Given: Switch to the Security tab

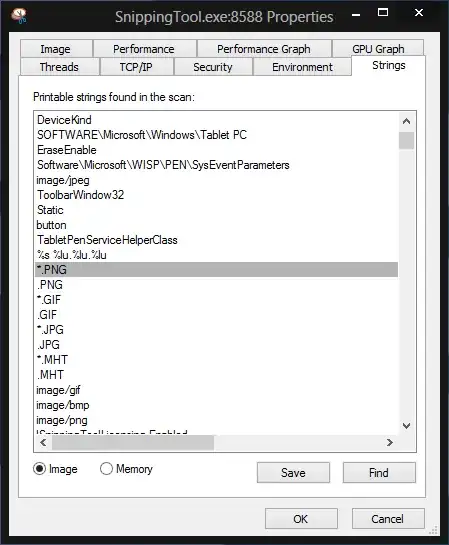Looking at the screenshot, I should point(213,67).
